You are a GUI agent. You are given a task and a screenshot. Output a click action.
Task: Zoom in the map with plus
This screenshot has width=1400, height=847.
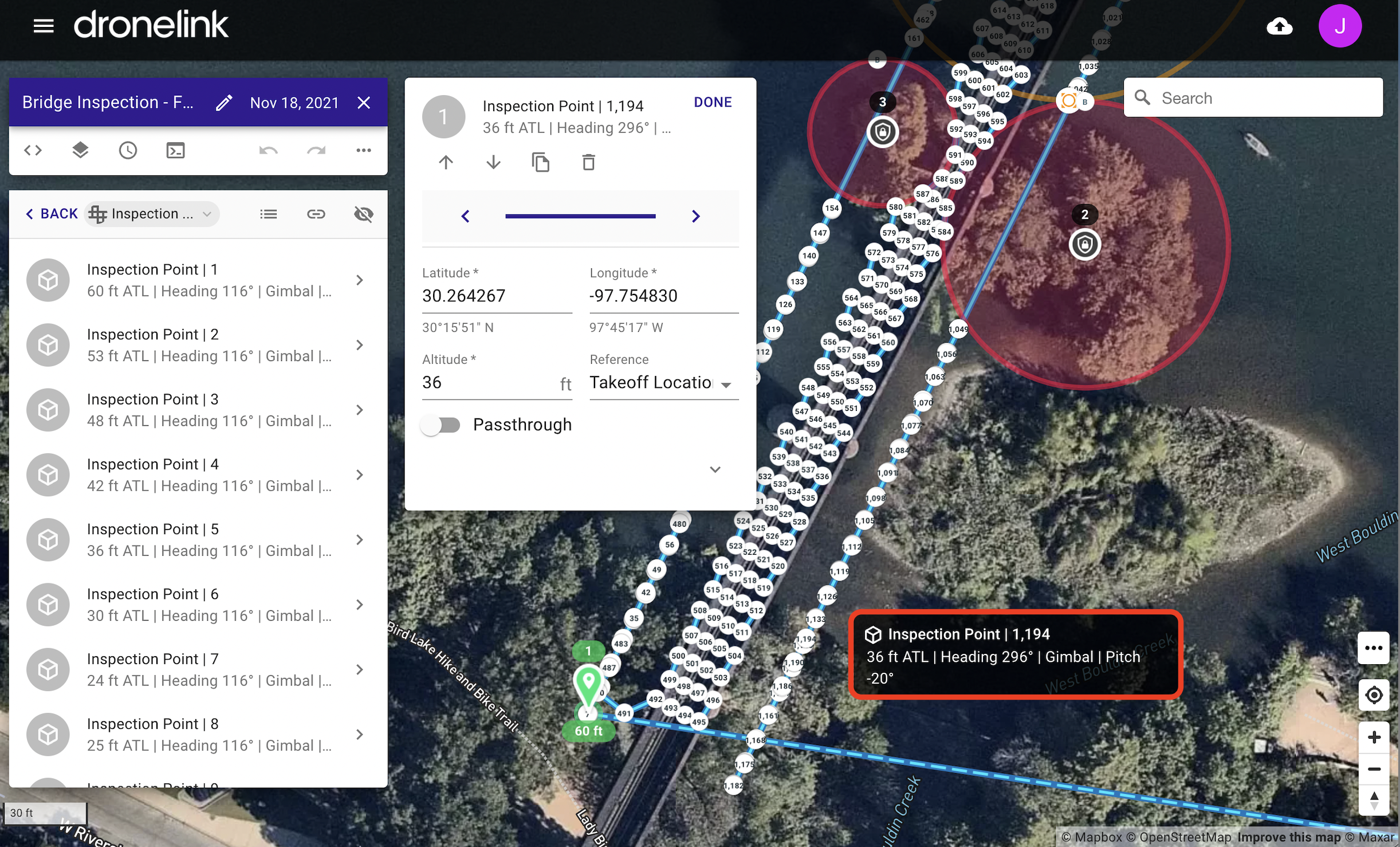pos(1373,738)
